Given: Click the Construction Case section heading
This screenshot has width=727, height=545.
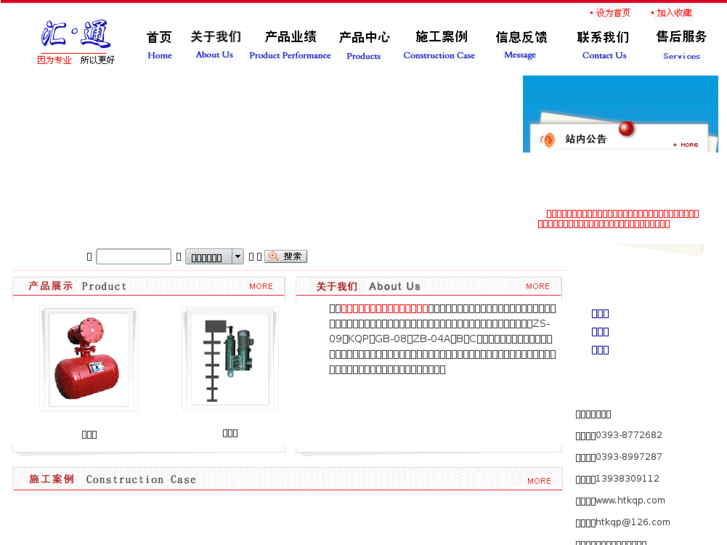Looking at the screenshot, I should click(113, 479).
